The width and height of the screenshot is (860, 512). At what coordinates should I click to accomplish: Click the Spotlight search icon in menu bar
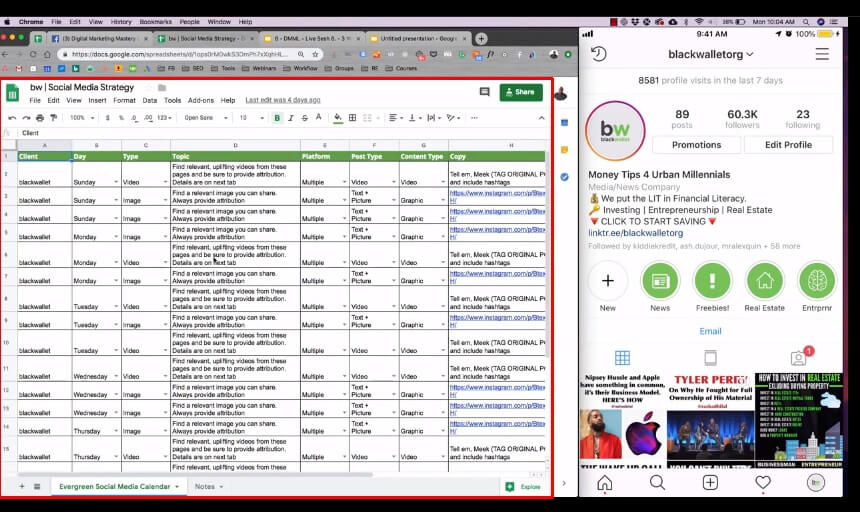point(806,22)
